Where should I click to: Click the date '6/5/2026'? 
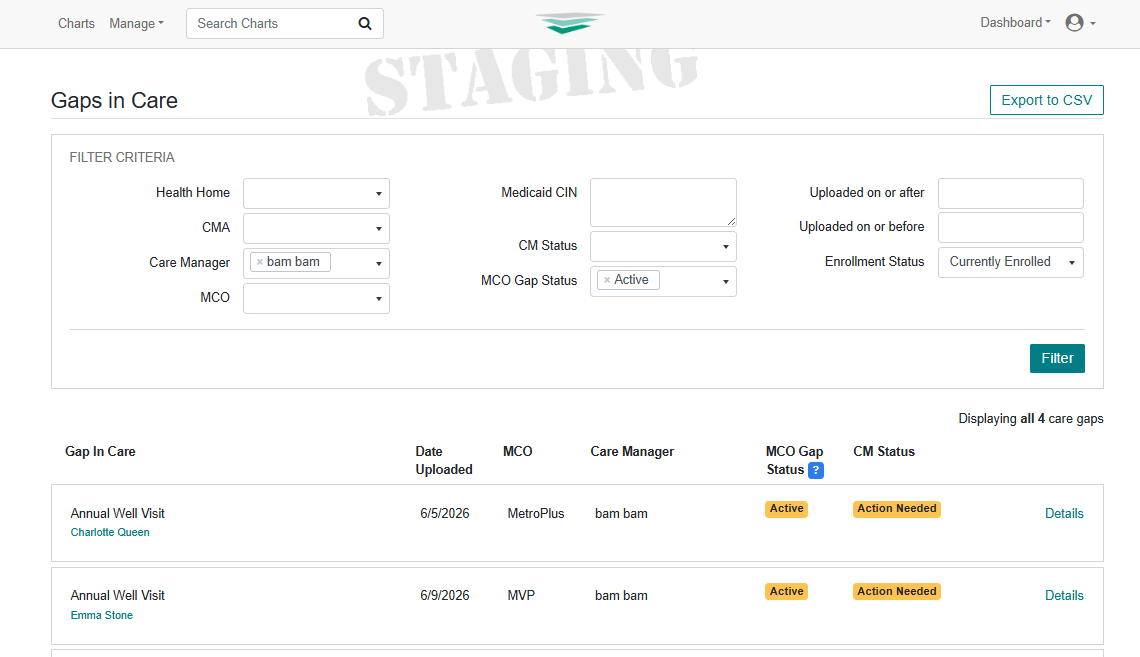pos(445,513)
